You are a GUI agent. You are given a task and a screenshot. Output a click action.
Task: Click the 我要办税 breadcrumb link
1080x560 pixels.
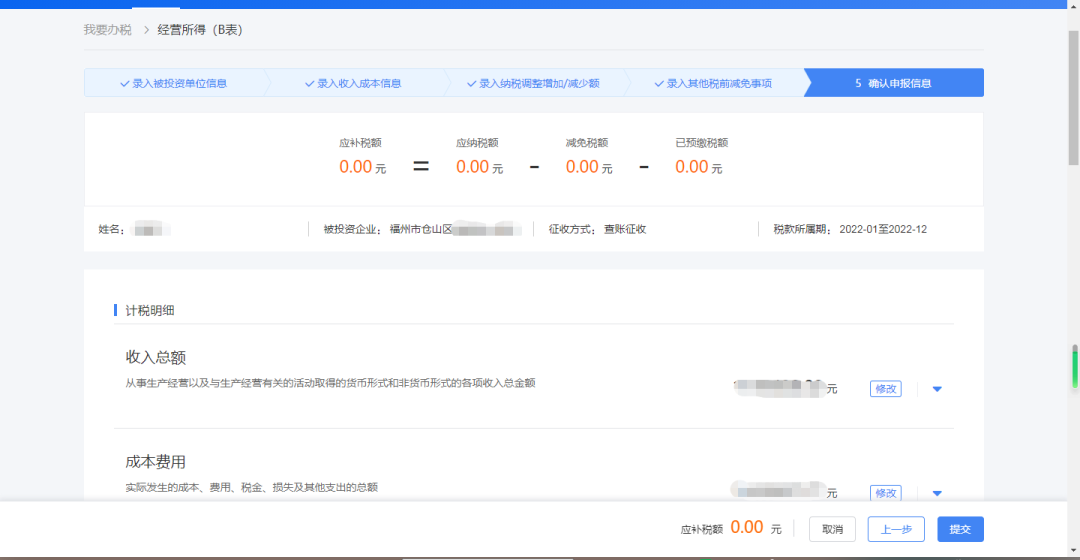[107, 30]
